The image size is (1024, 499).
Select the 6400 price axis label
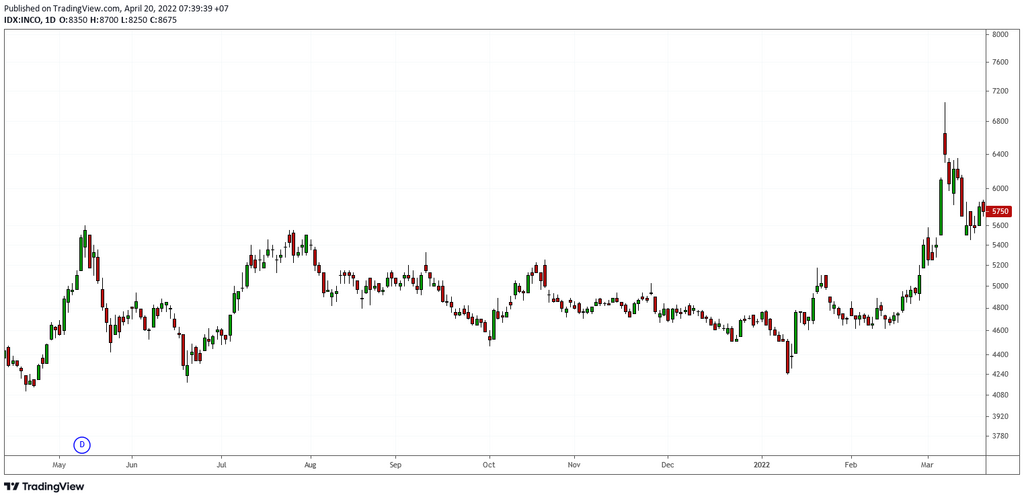click(999, 155)
